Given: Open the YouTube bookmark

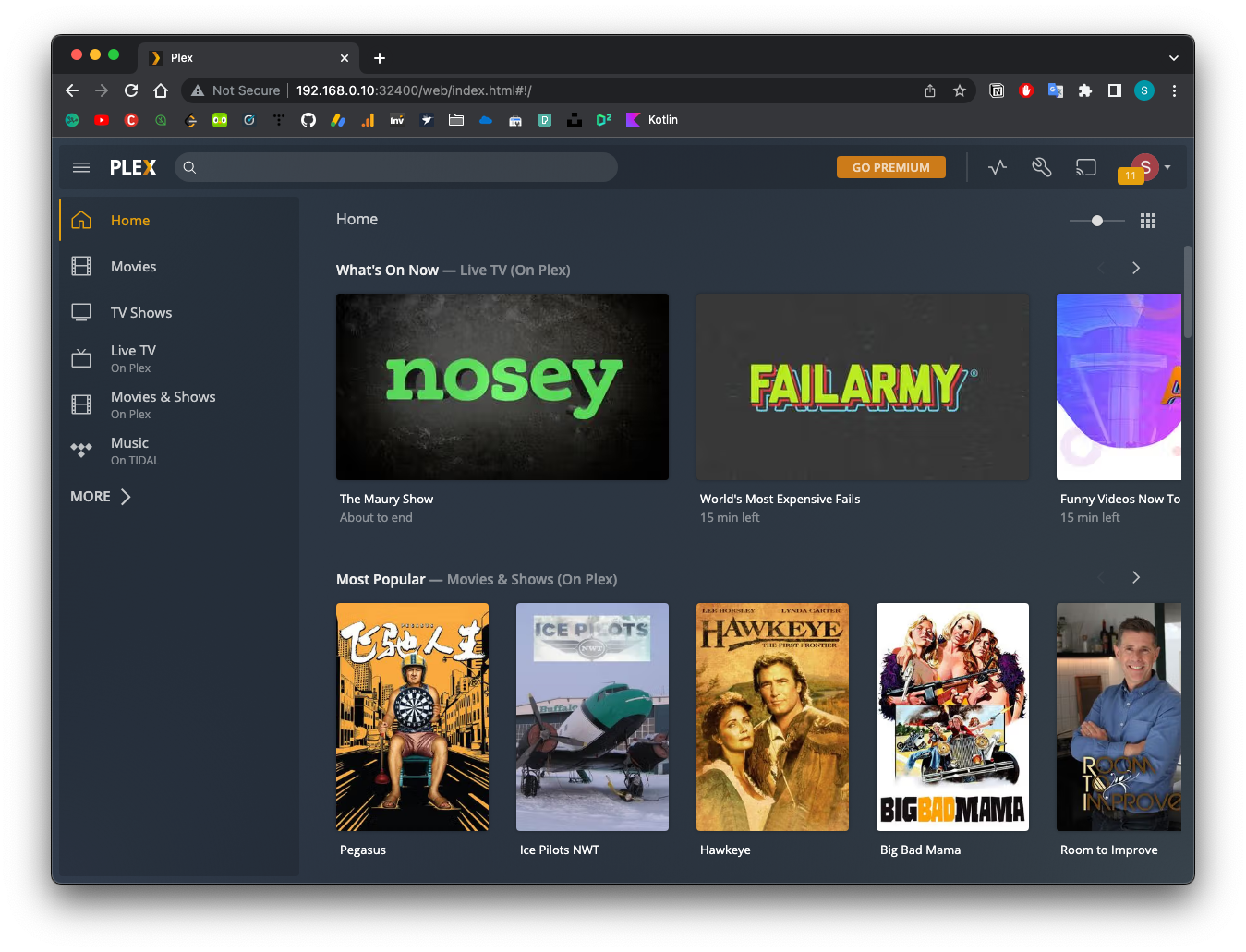Looking at the screenshot, I should 102,120.
